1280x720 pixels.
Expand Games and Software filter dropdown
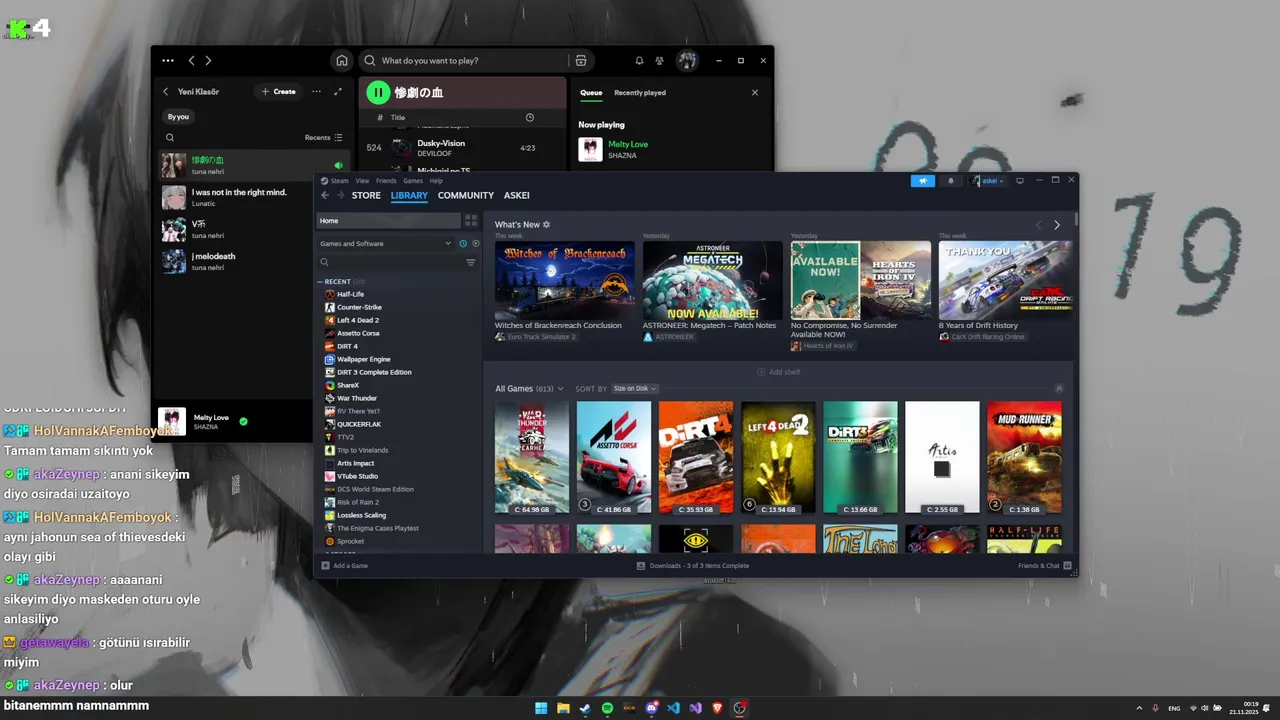pos(385,244)
